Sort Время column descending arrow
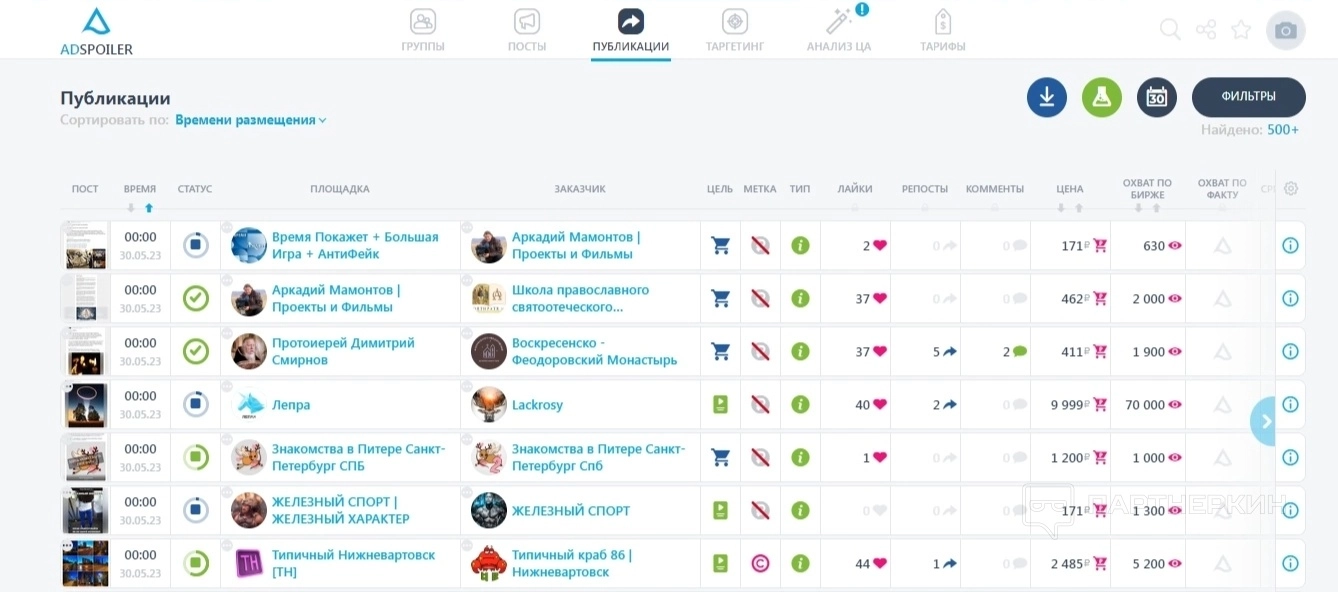The image size is (1338, 592). (x=131, y=208)
